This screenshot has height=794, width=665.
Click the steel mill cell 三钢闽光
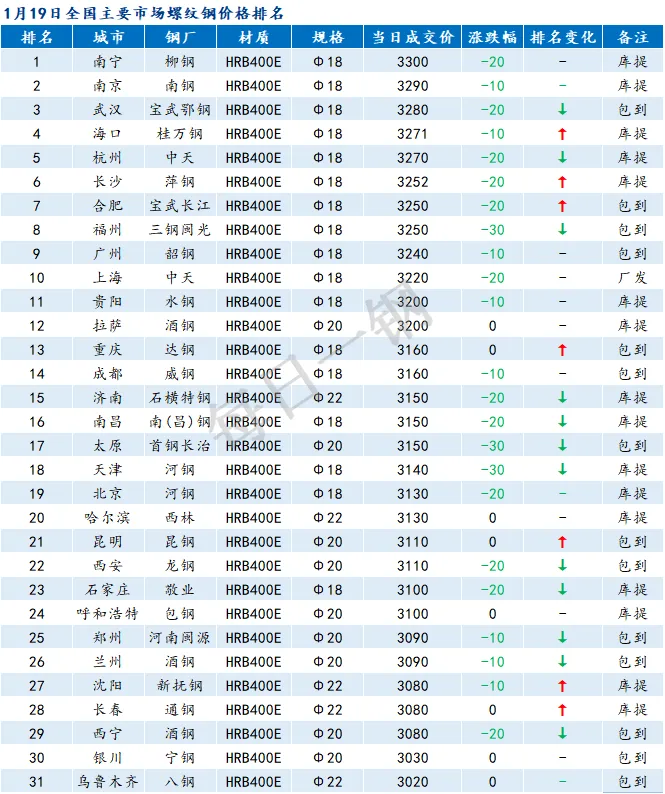point(180,229)
